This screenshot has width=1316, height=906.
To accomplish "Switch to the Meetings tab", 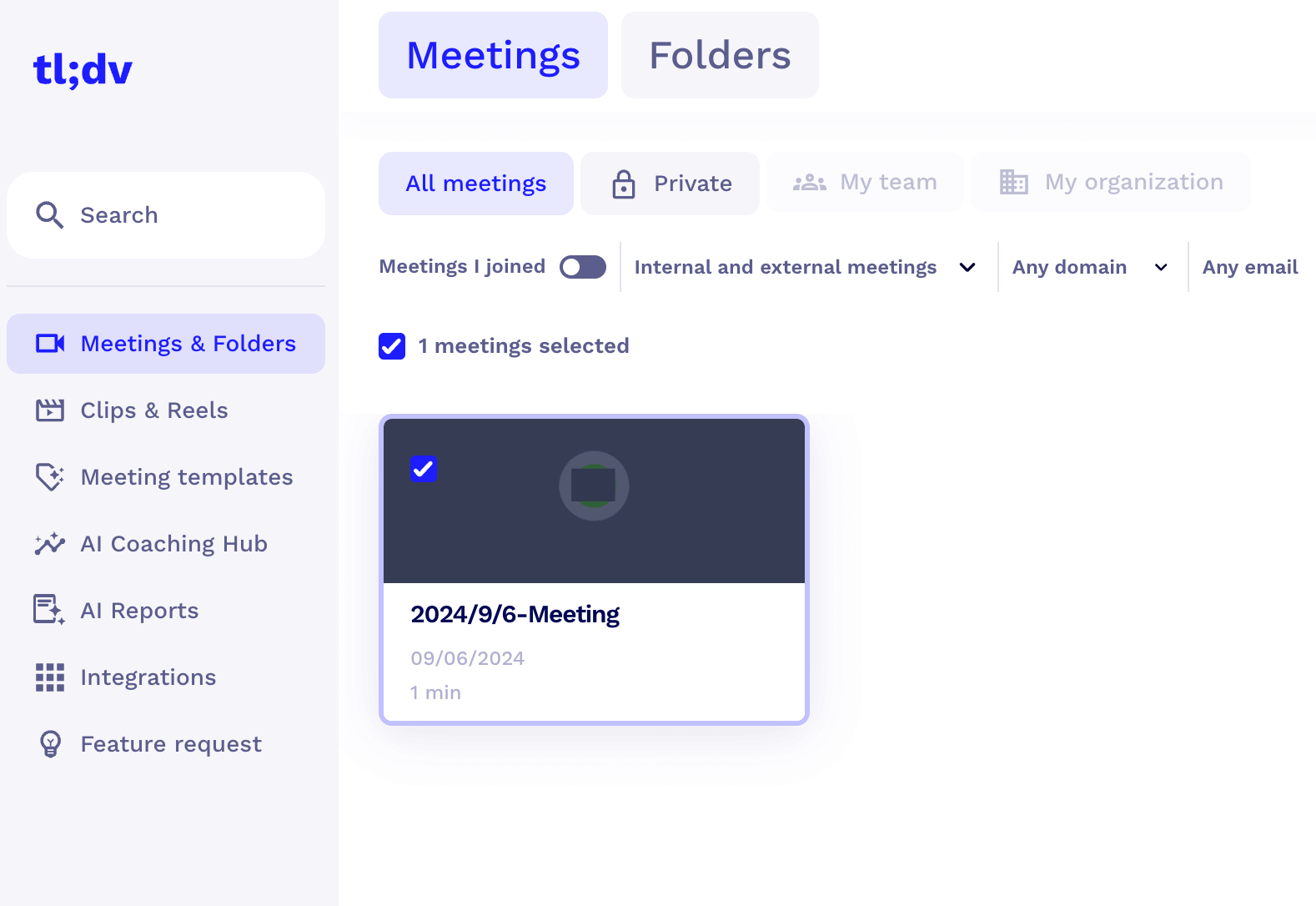I will point(493,55).
